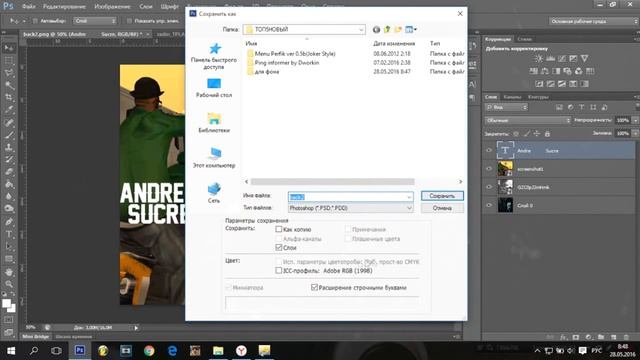
Task: Click the foreground color swatch
Action: [x=6, y=304]
